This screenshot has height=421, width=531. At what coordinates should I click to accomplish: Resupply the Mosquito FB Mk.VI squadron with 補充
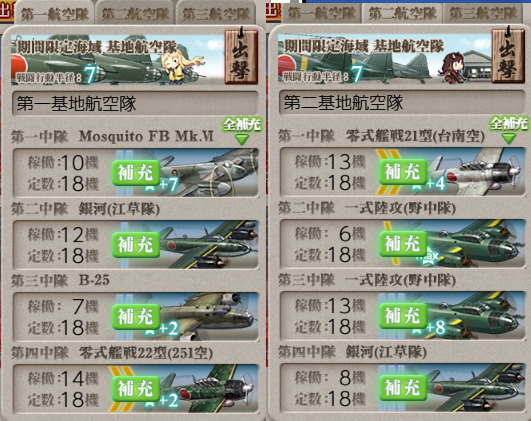136,173
